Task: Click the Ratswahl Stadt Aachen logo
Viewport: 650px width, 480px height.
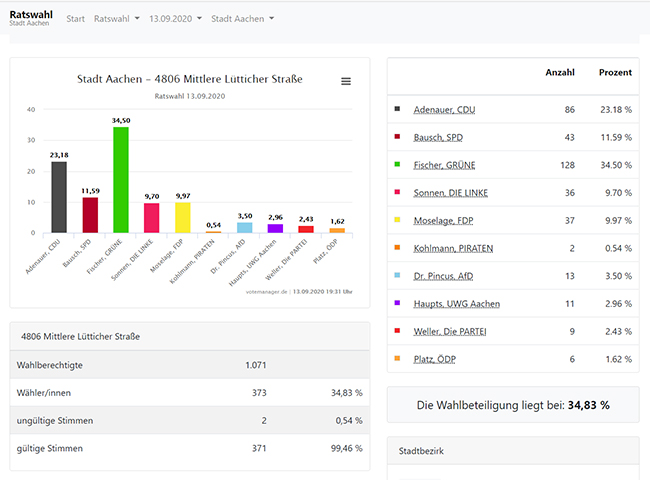Action: (29, 18)
